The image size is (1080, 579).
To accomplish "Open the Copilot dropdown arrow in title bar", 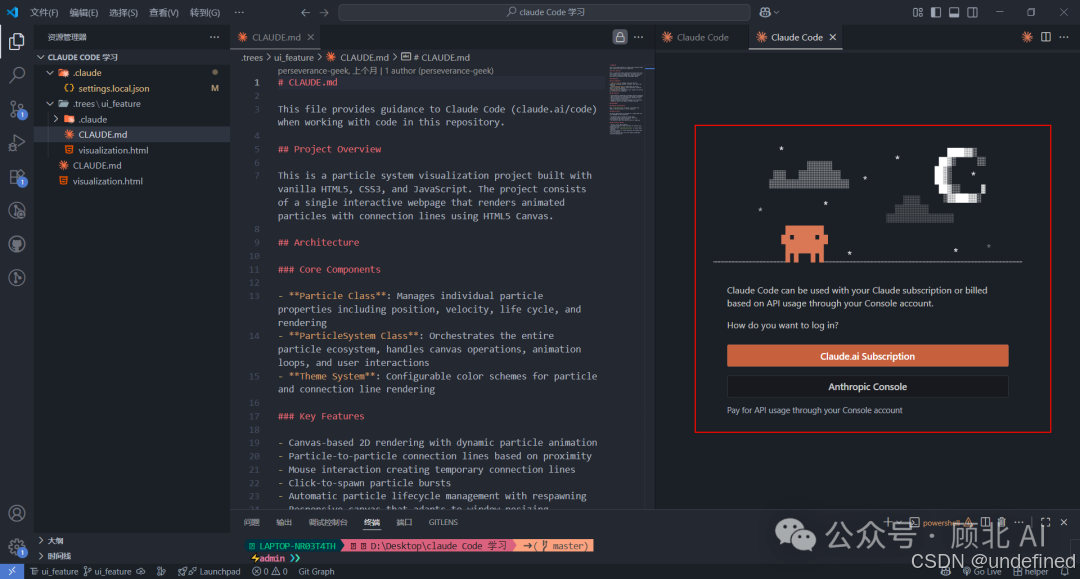I will coord(777,12).
